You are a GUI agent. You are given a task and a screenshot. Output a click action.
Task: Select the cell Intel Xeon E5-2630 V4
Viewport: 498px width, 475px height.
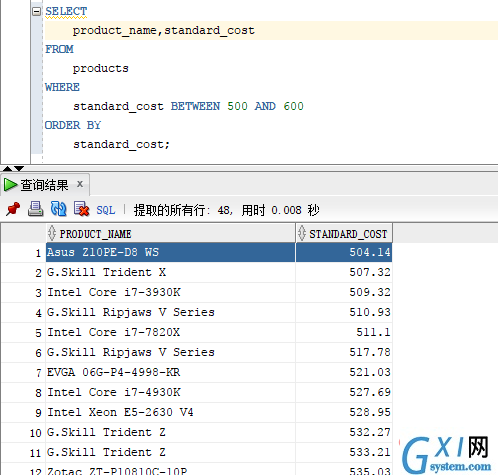click(170, 412)
